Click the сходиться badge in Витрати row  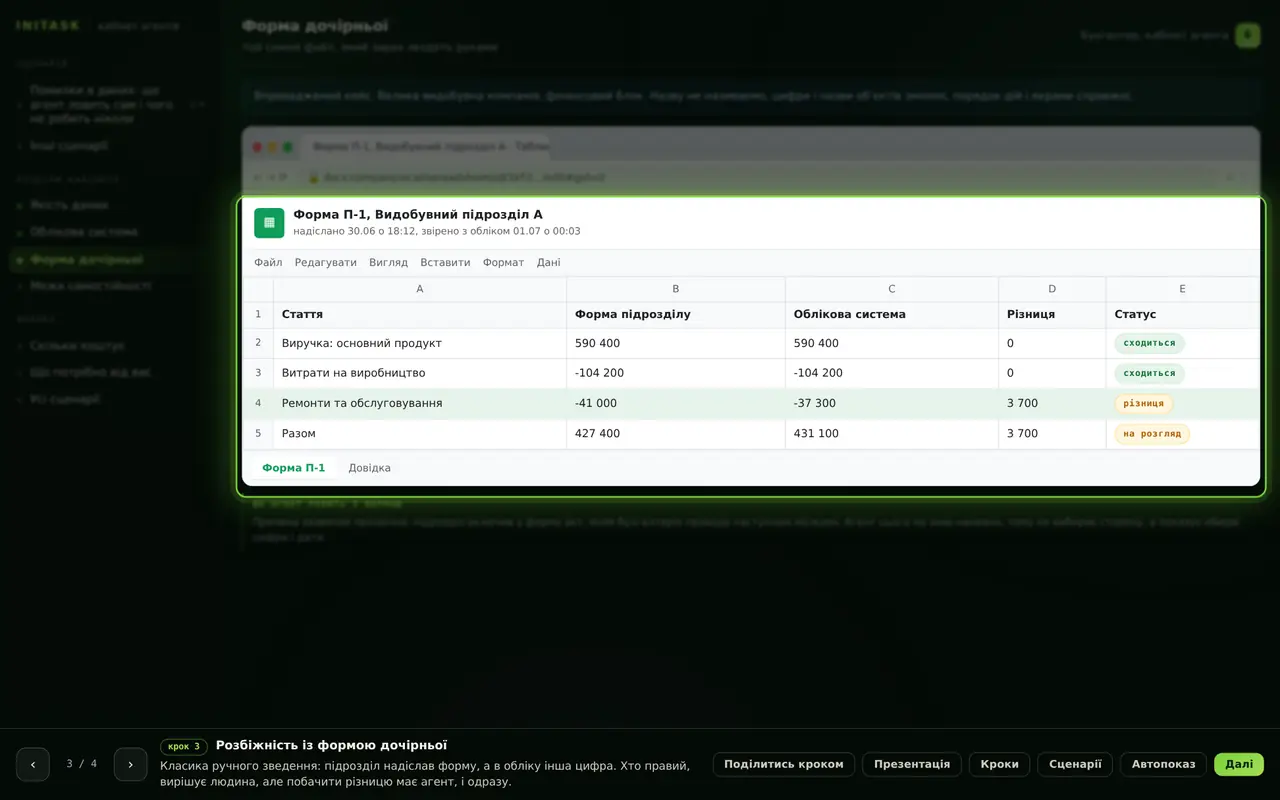pos(1149,373)
